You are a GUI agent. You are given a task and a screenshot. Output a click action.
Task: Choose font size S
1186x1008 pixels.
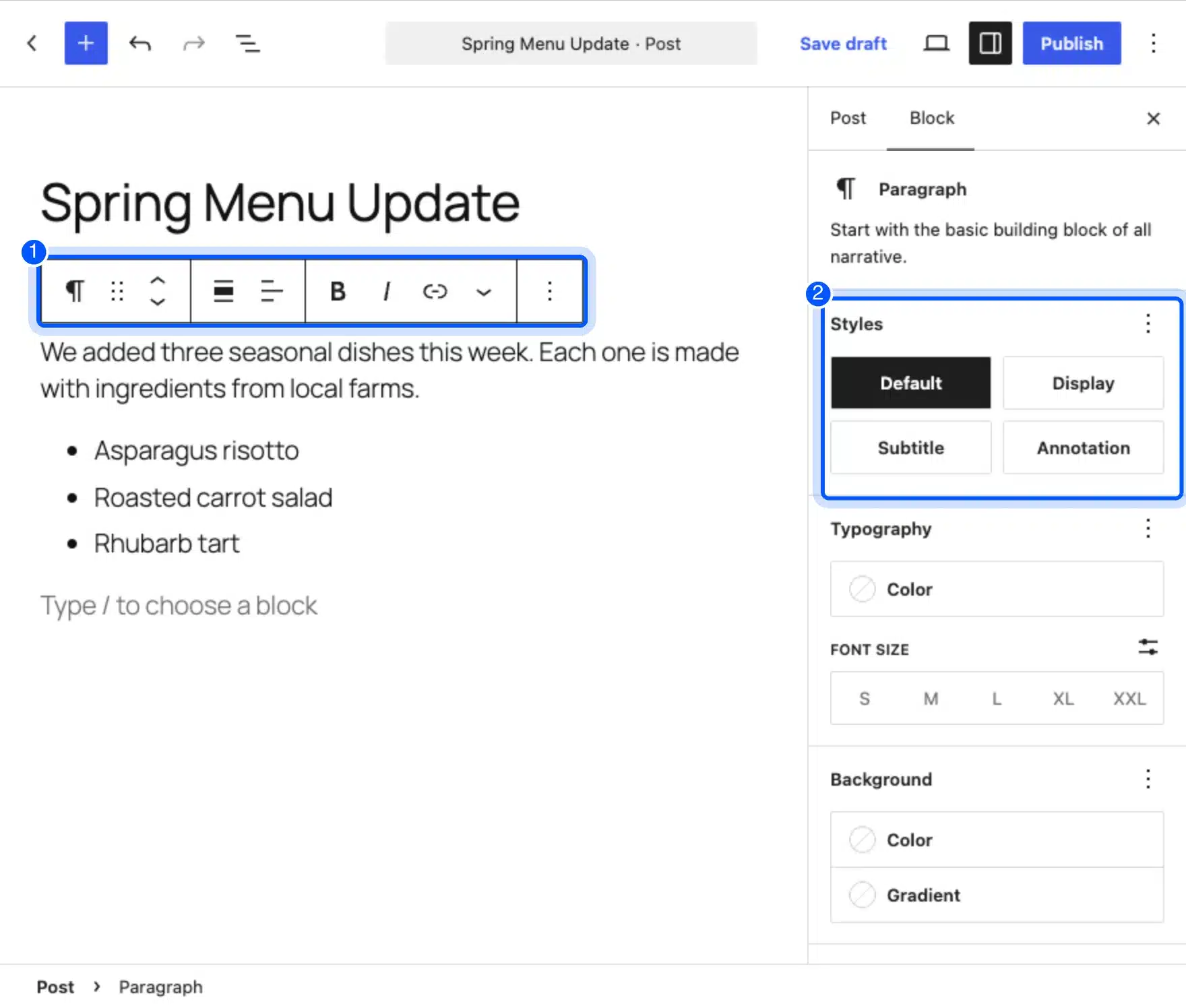[x=865, y=699]
